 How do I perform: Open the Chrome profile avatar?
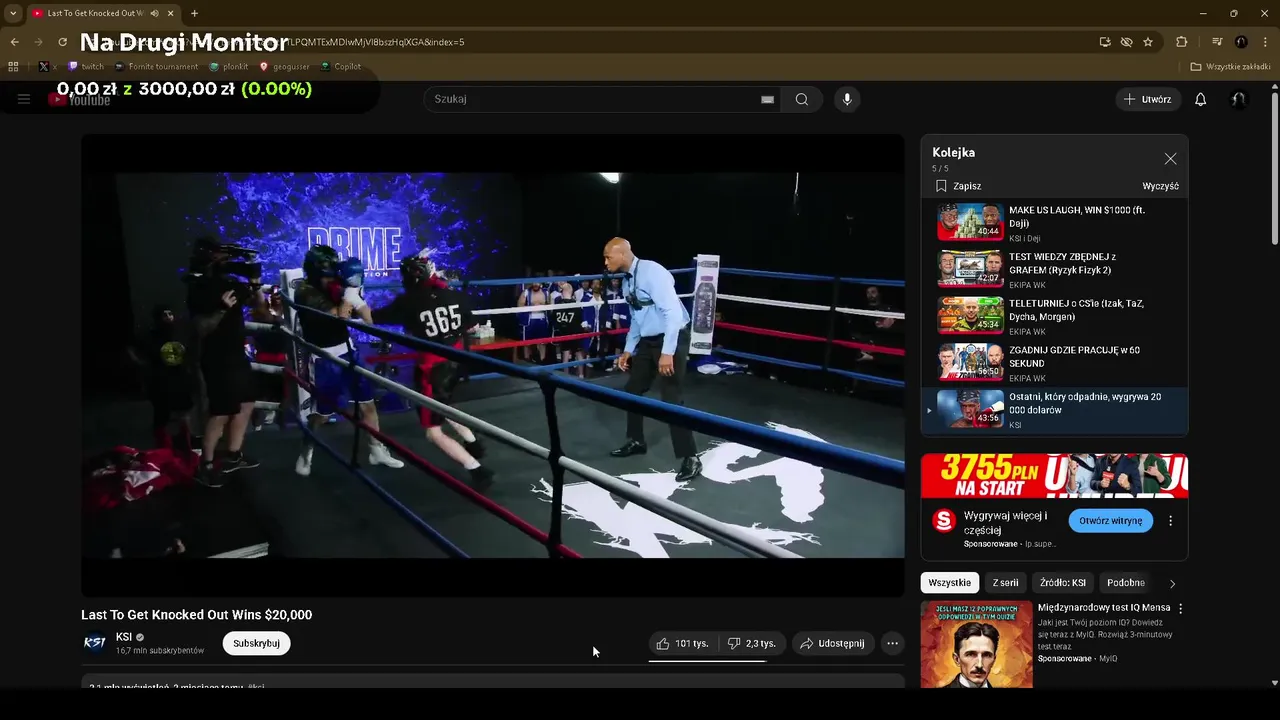pos(1241,42)
